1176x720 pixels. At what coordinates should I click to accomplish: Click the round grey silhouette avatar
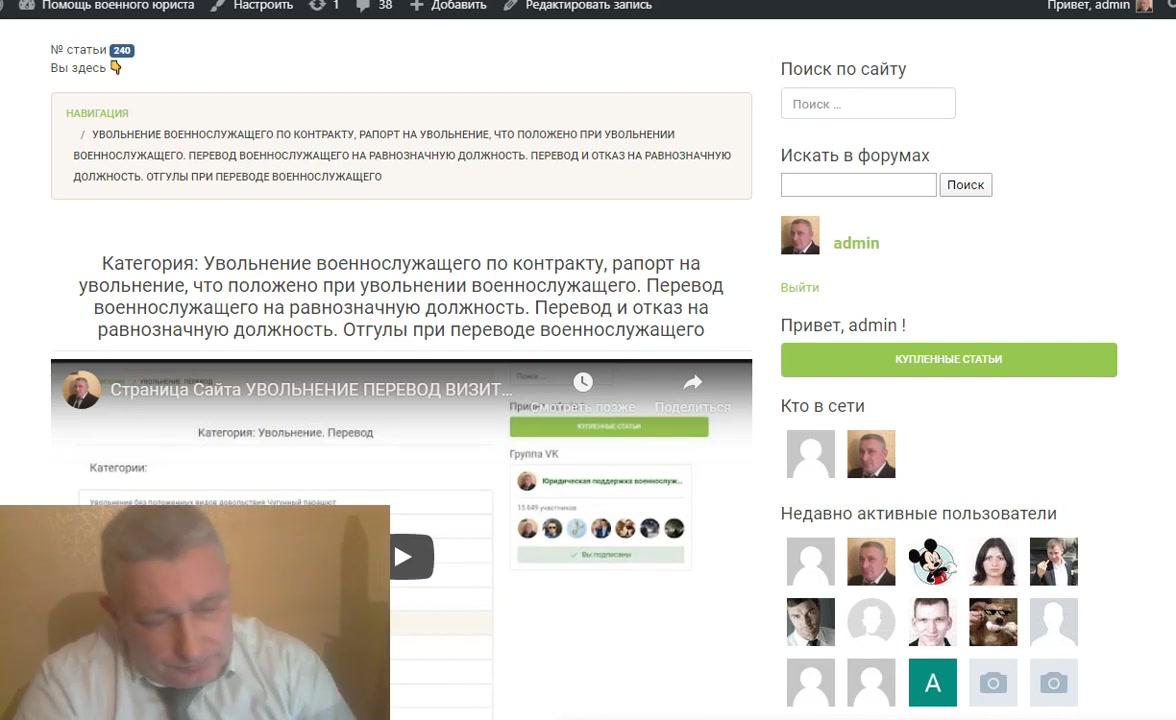pos(871,622)
